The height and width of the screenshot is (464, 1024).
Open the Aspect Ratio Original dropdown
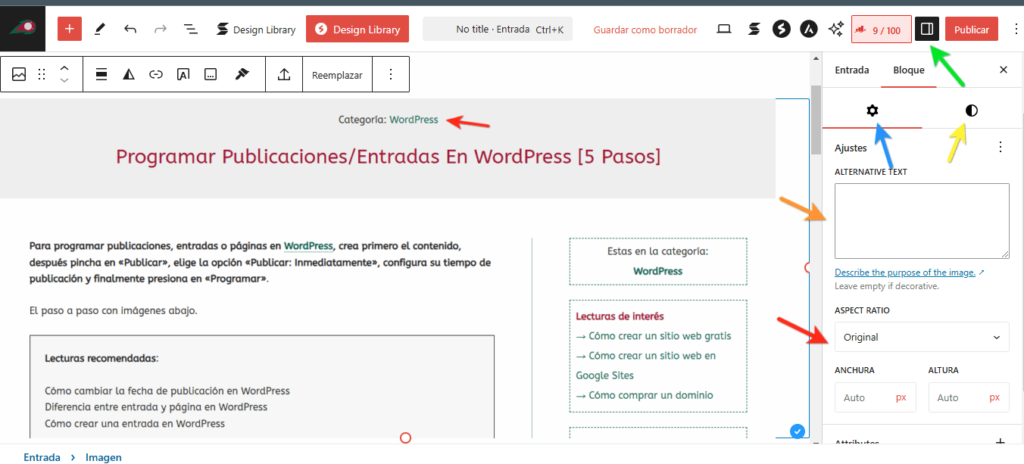pos(922,337)
